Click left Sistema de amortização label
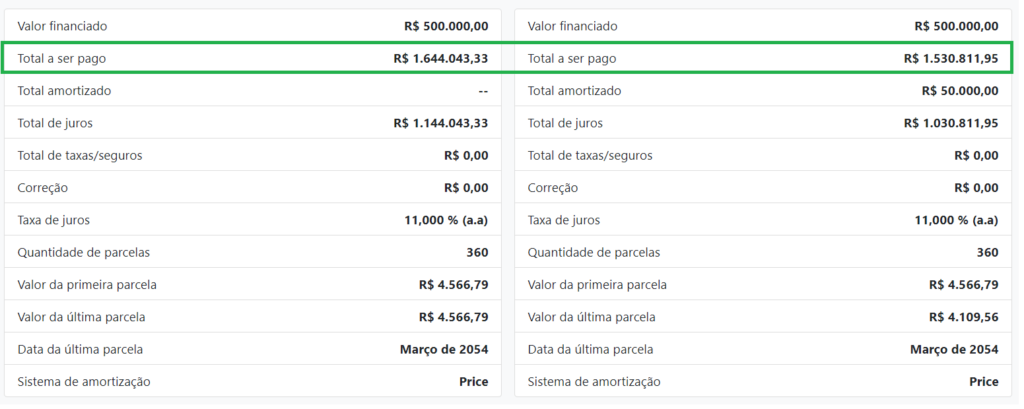The height and width of the screenshot is (409, 1024). click(x=84, y=382)
